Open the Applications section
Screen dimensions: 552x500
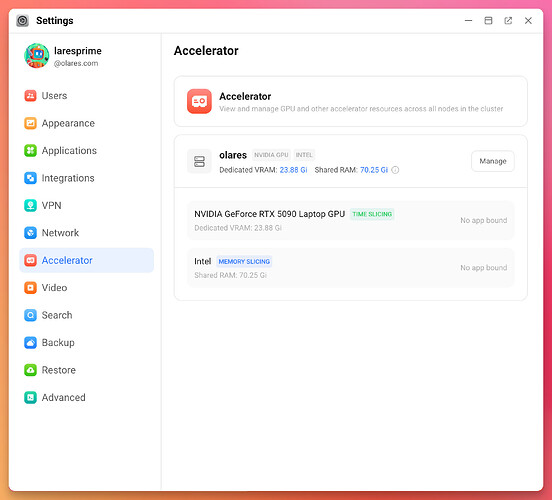pyautogui.click(x=87, y=151)
